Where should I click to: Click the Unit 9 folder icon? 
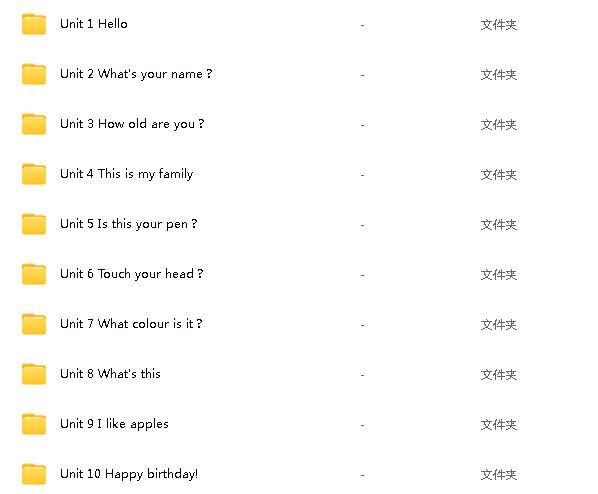(34, 424)
